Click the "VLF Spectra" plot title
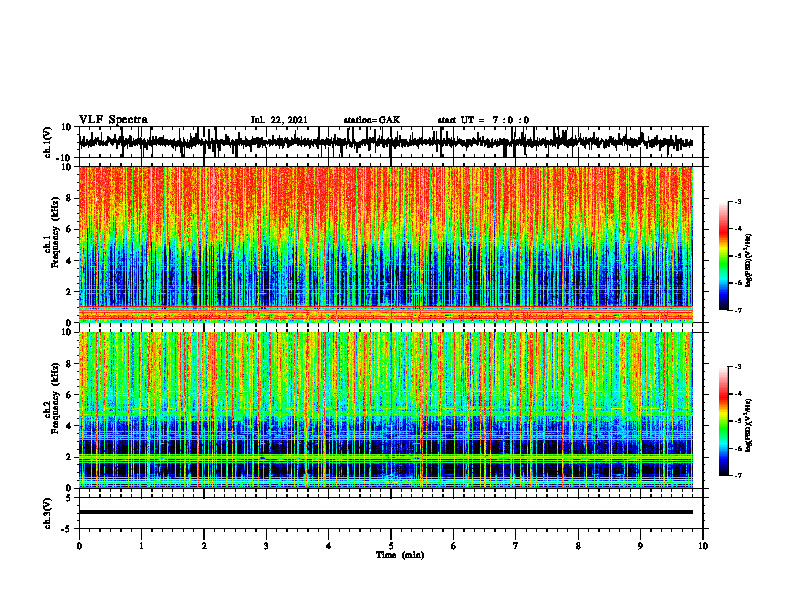 pos(113,120)
